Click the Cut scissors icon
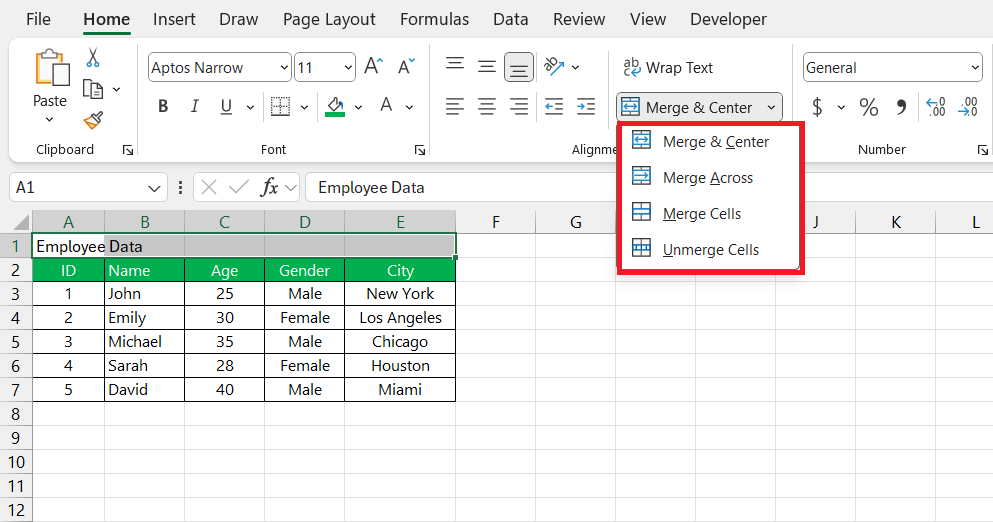 (92, 58)
